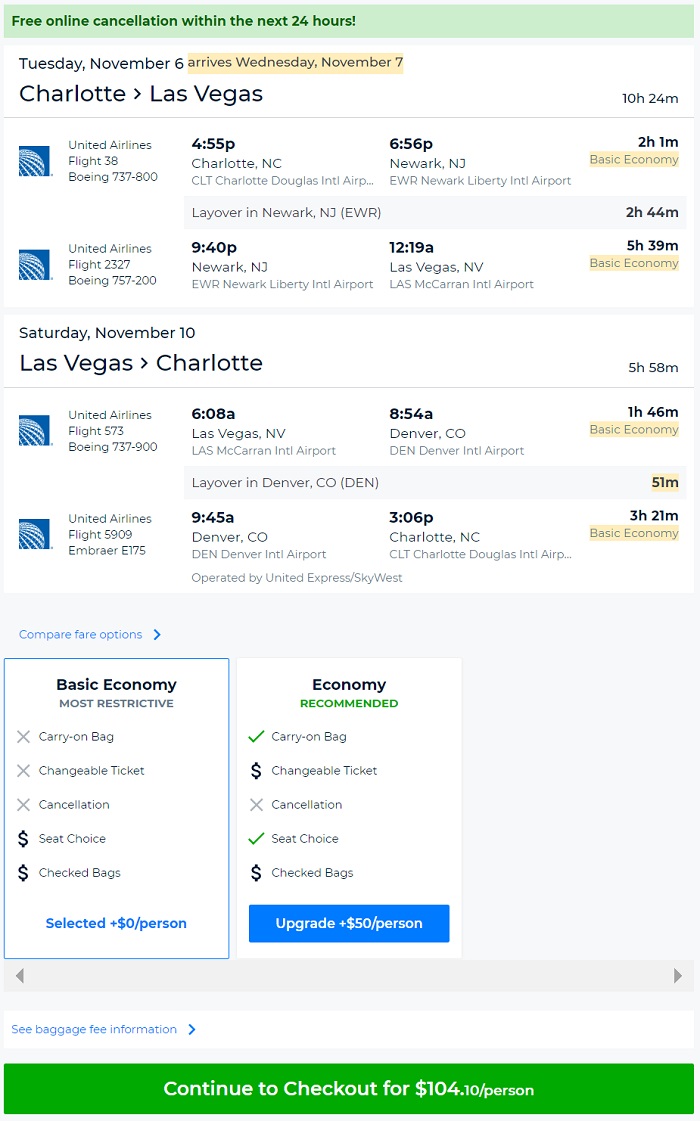700x1121 pixels.
Task: Click United Airlines logo for Flight 2327
Action: pos(35,265)
